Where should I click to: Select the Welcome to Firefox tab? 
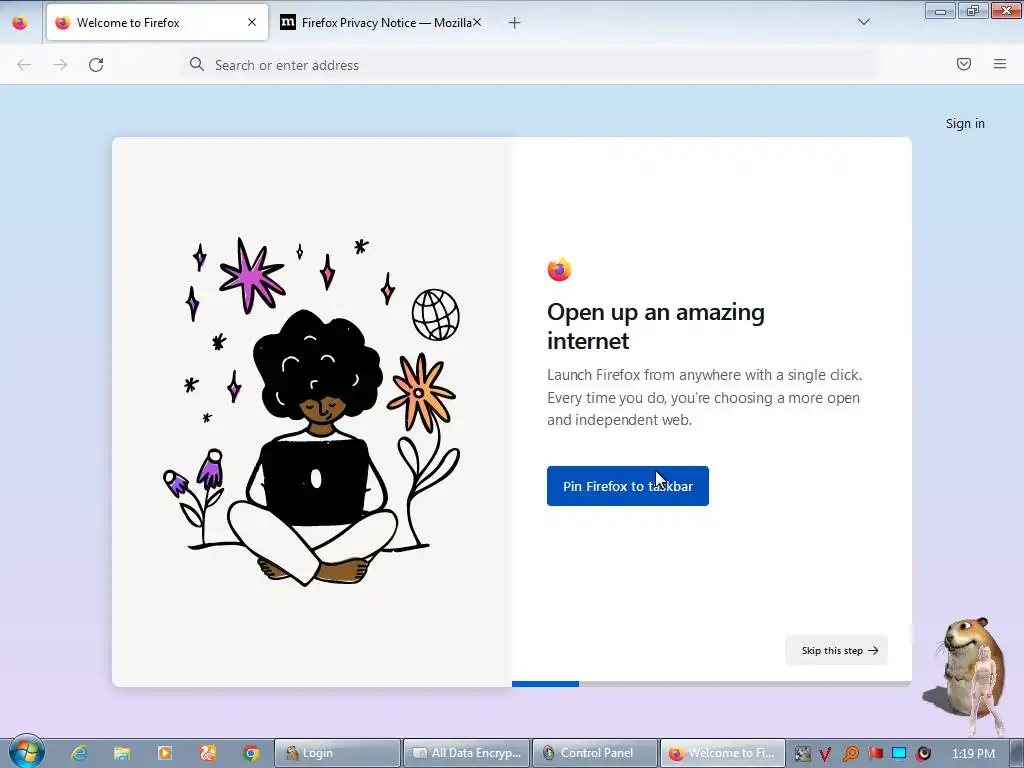pos(157,22)
